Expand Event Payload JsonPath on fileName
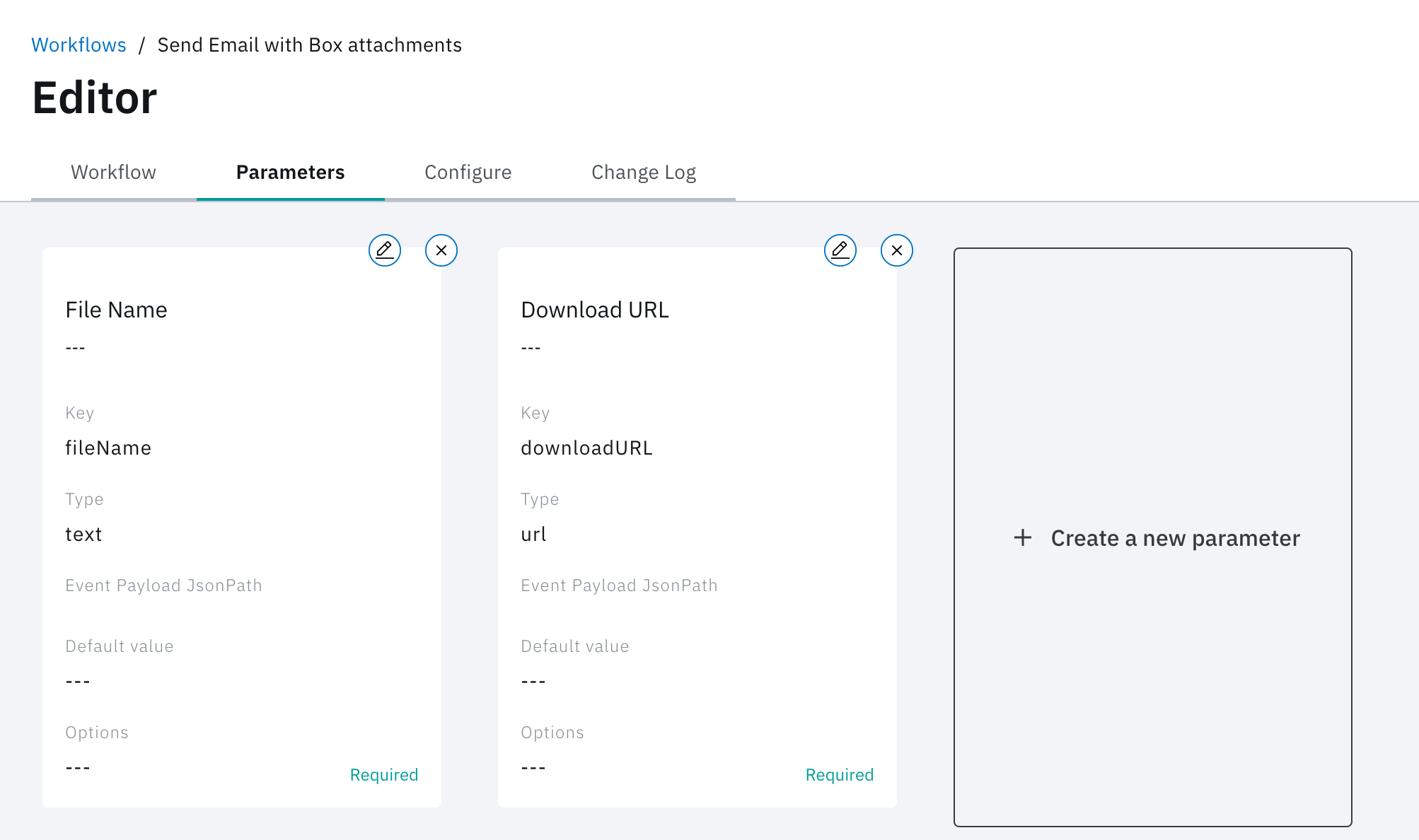 point(164,585)
